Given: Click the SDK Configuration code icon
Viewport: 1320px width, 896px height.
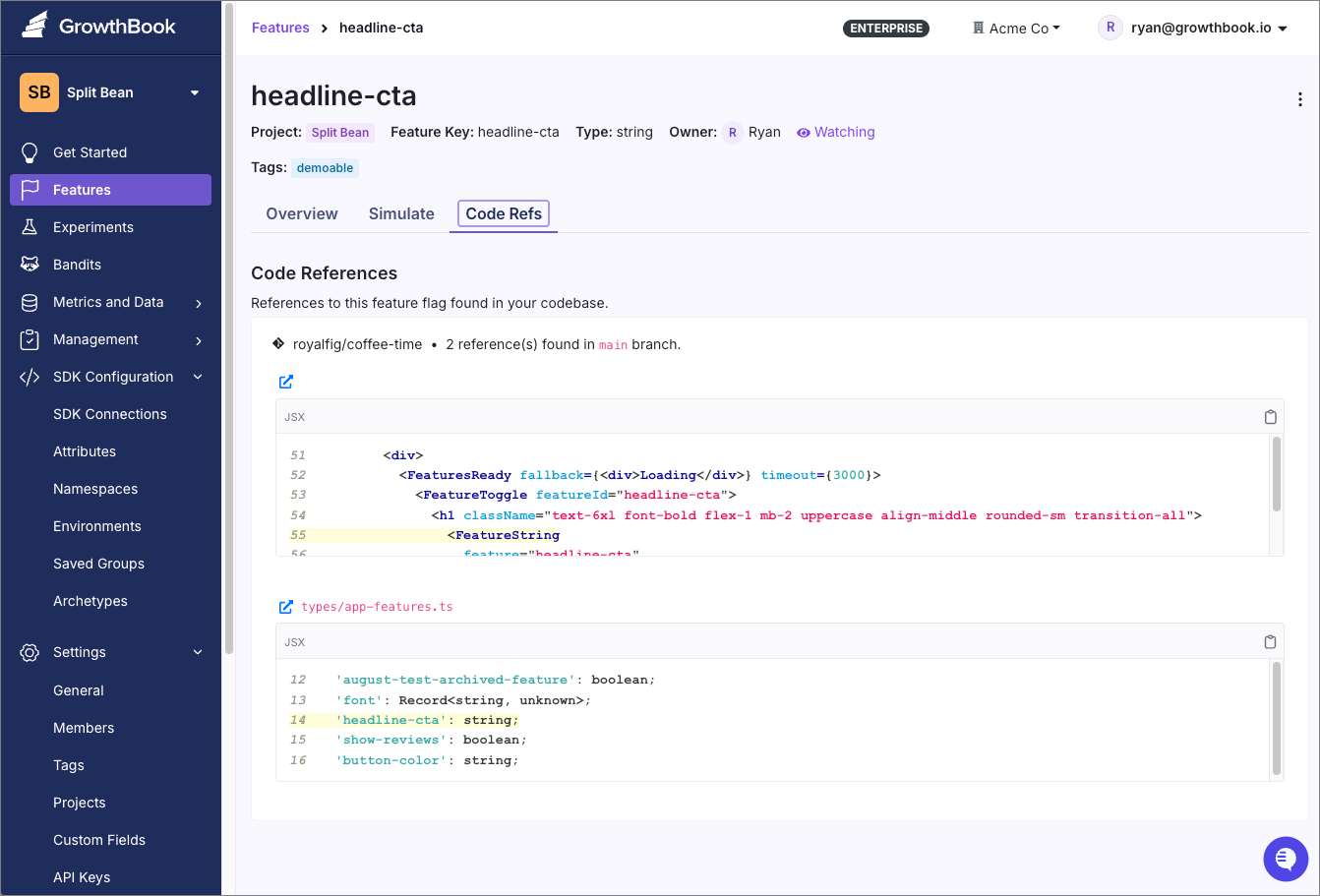Looking at the screenshot, I should pos(30,377).
